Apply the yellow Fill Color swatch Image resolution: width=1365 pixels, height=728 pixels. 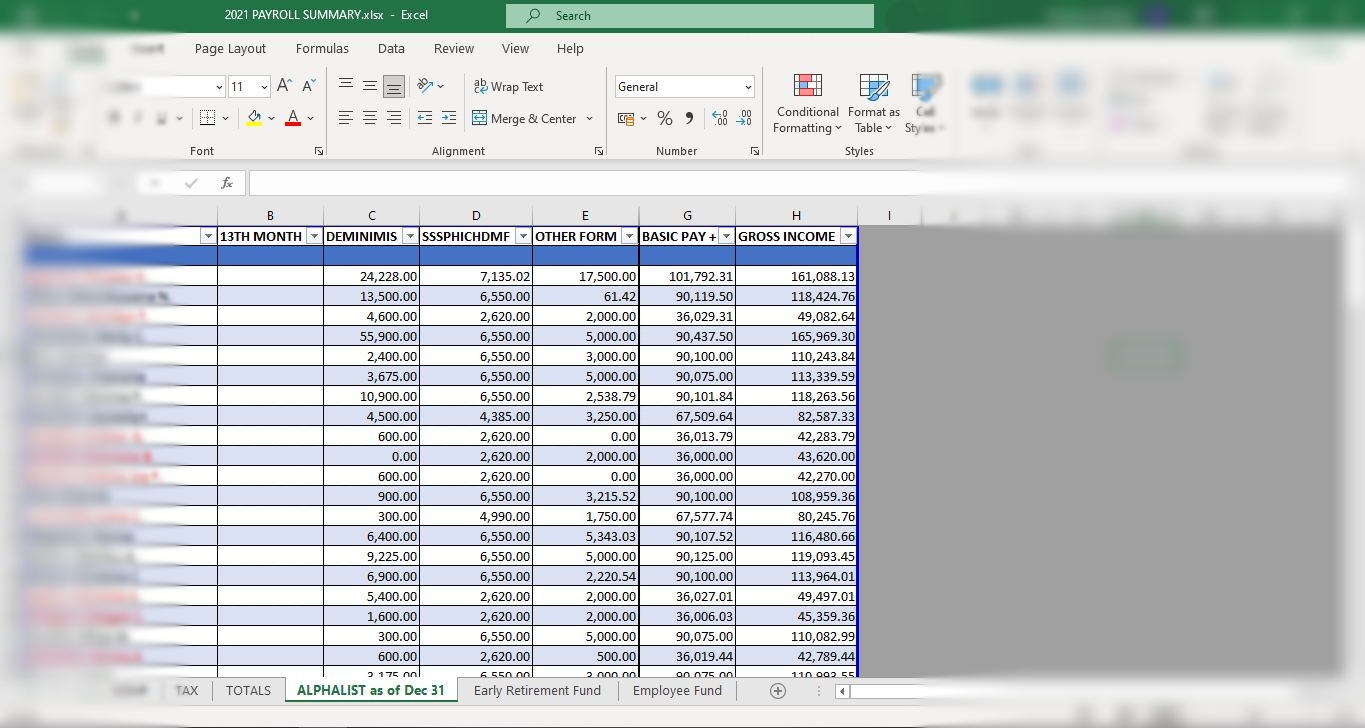click(x=255, y=118)
